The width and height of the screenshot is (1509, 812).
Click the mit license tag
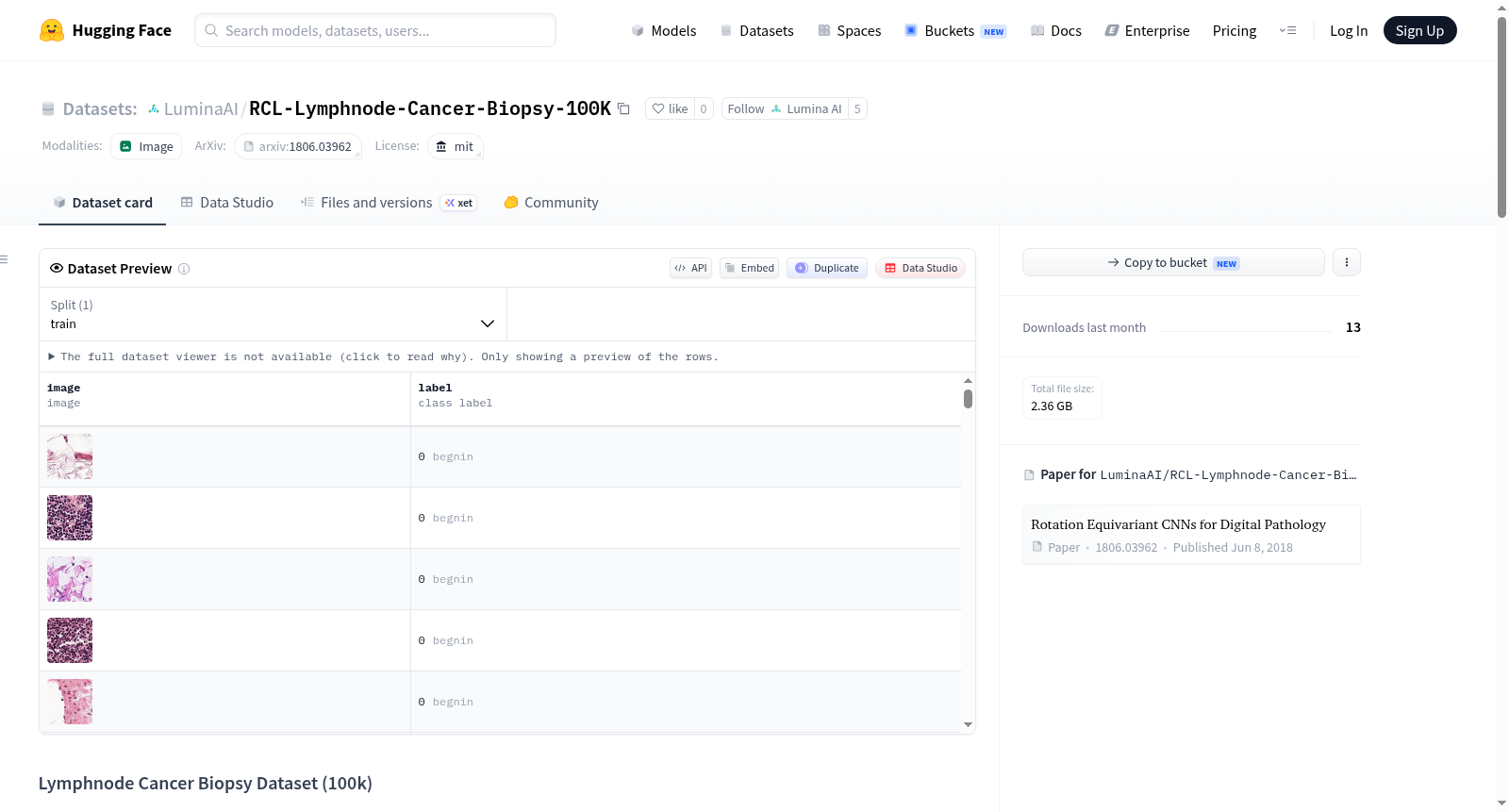point(455,146)
